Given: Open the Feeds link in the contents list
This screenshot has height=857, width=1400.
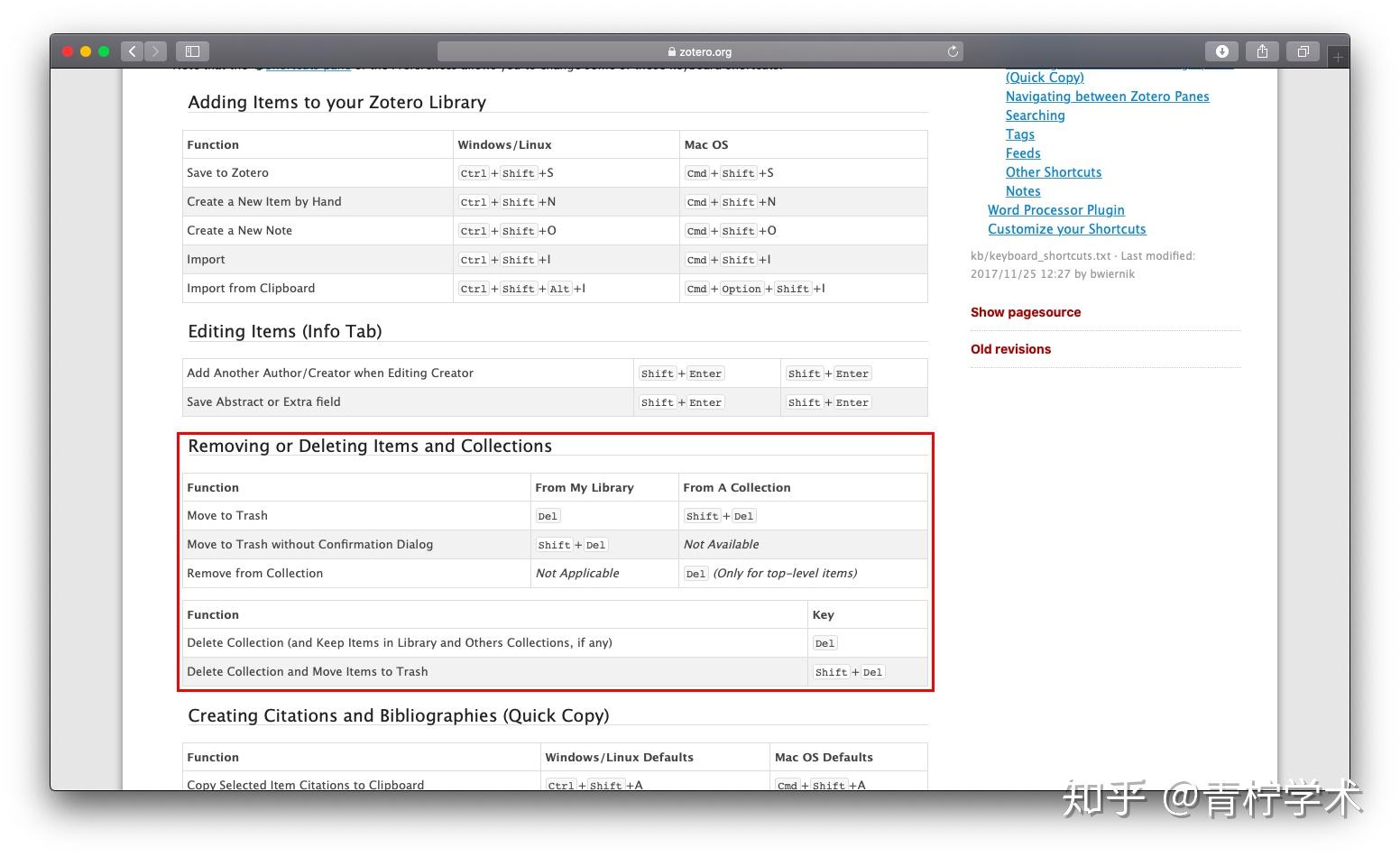Looking at the screenshot, I should click(1023, 153).
